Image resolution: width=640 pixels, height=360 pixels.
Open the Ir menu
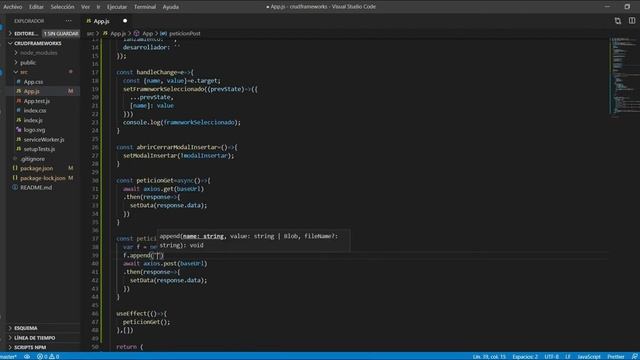98,7
